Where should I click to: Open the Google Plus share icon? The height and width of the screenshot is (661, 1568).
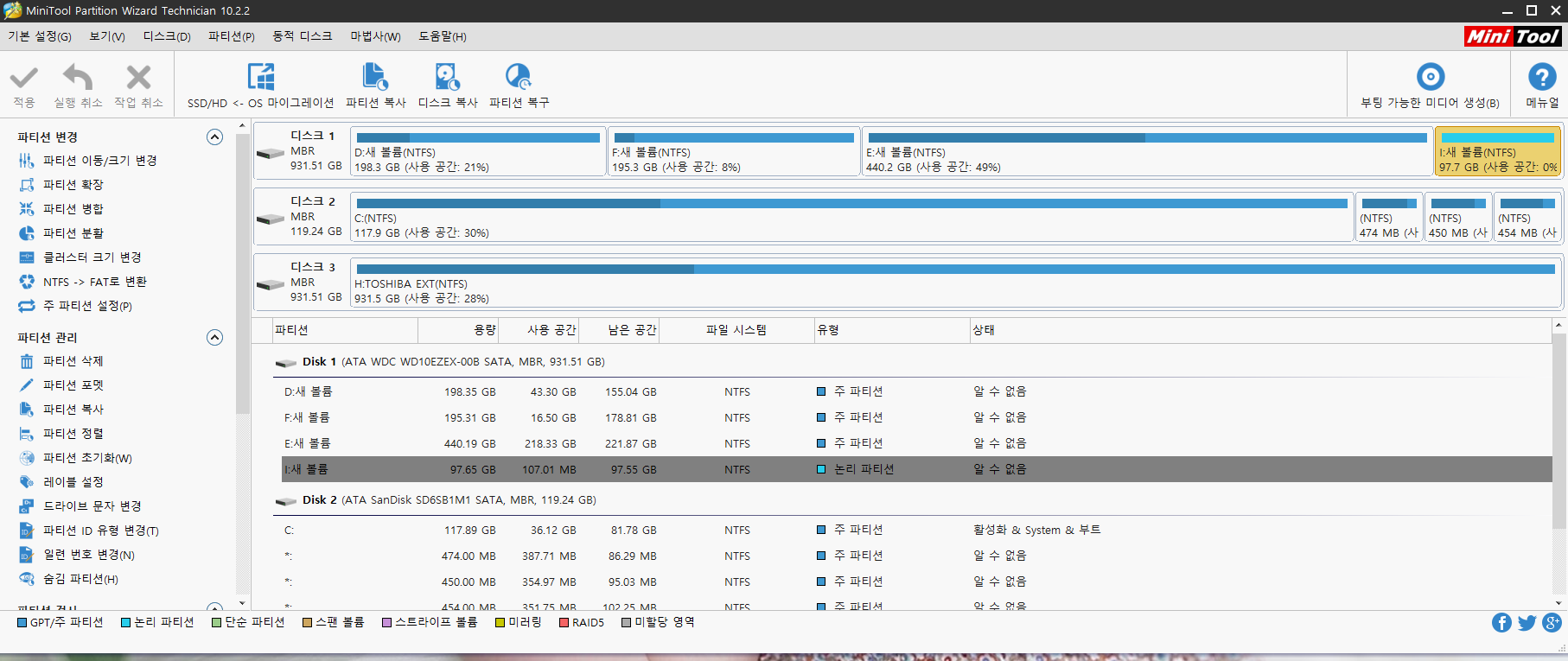1552,623
